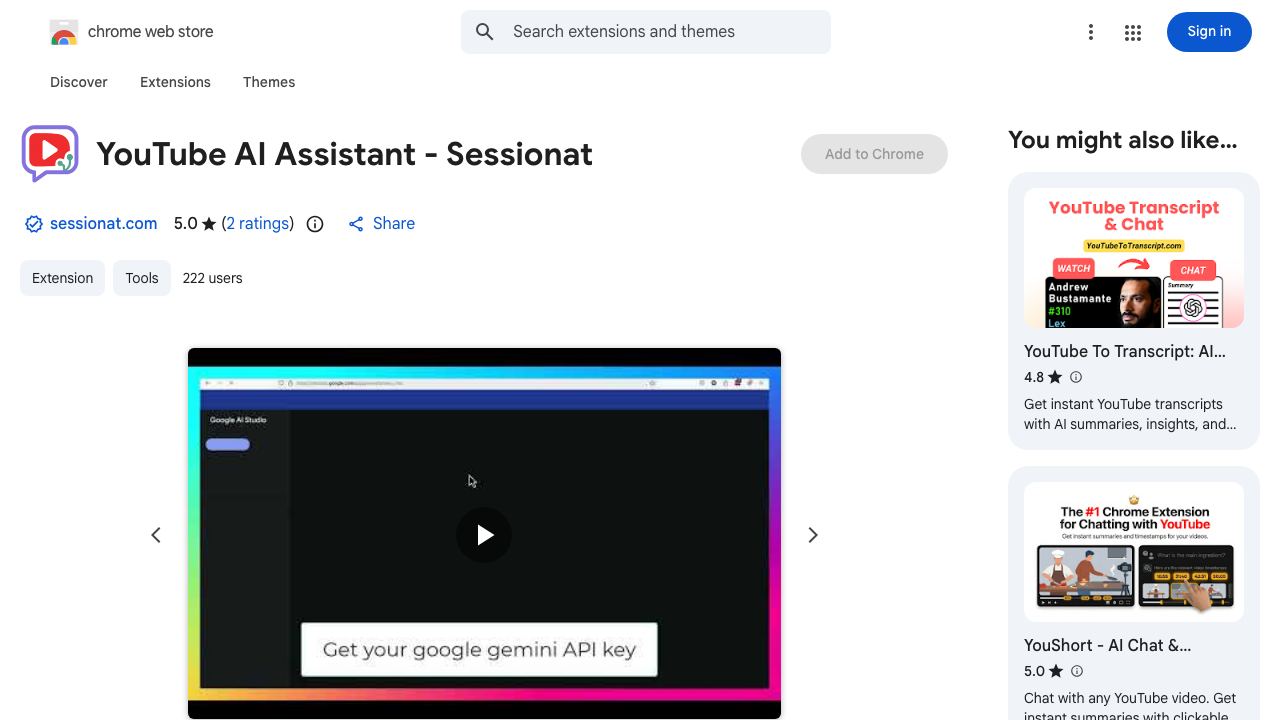Click info icon next to YouShort 5.0 rating
The width and height of the screenshot is (1280, 720).
pos(1076,671)
